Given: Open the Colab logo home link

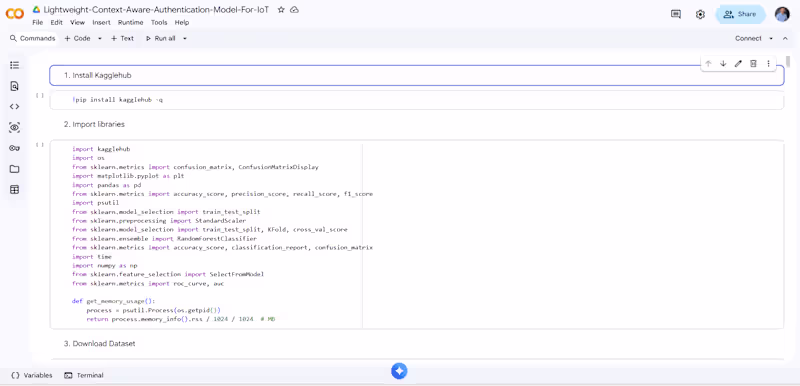Looking at the screenshot, I should pos(14,14).
